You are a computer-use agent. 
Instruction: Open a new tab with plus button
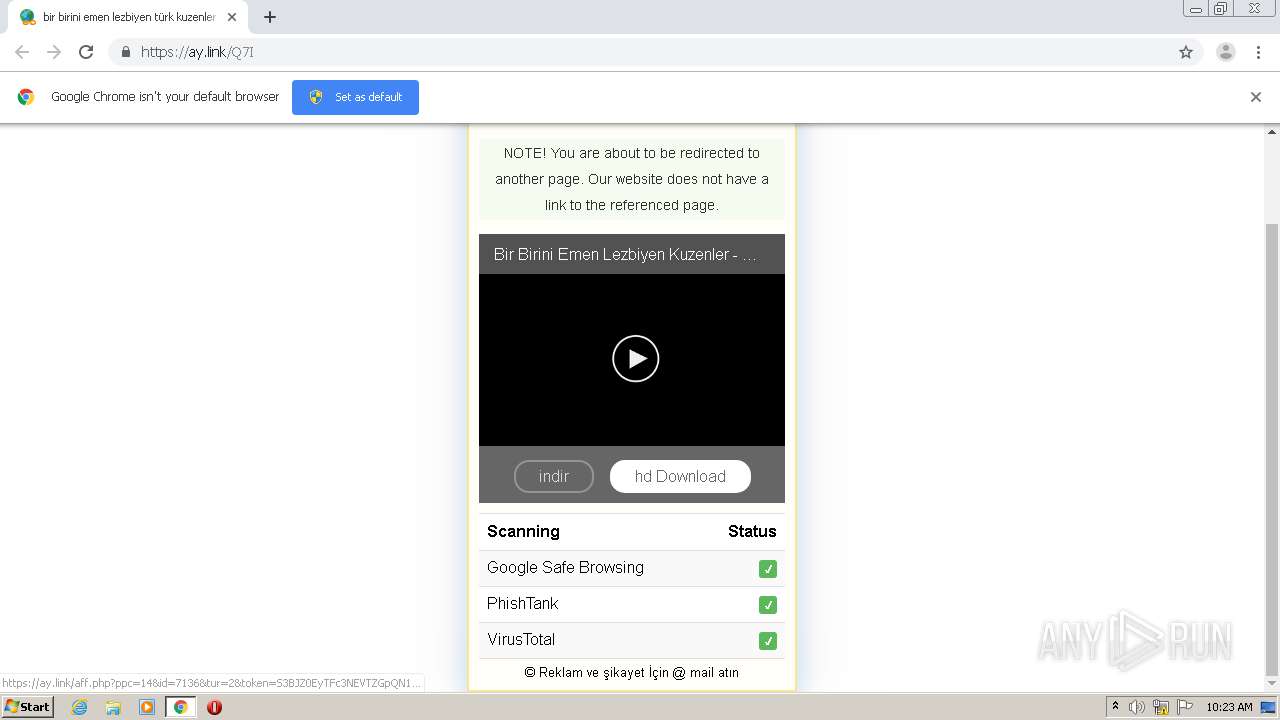coord(270,17)
